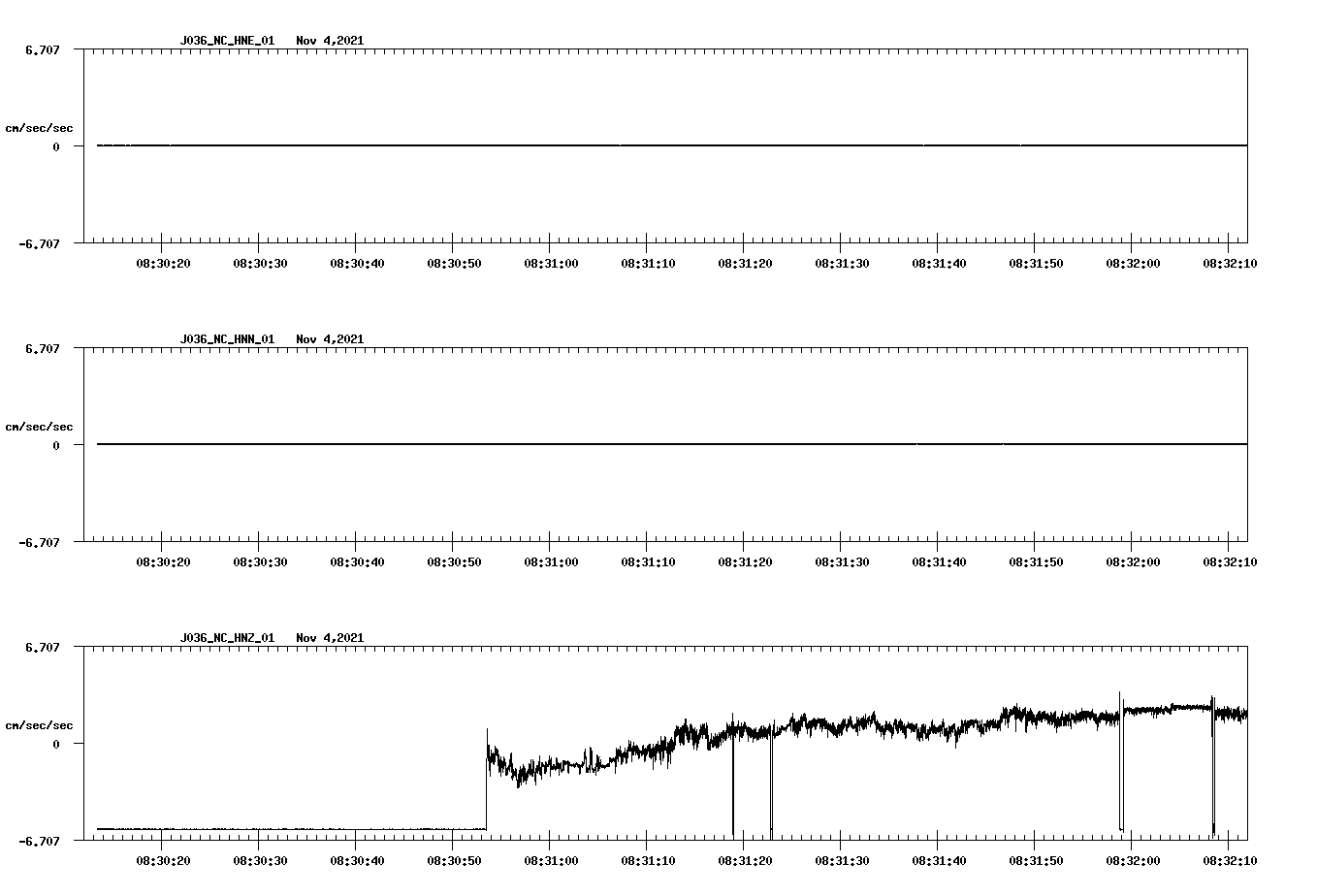Select the J036_NC_HNN_01 channel title
The height and width of the screenshot is (896, 1317).
[227, 339]
